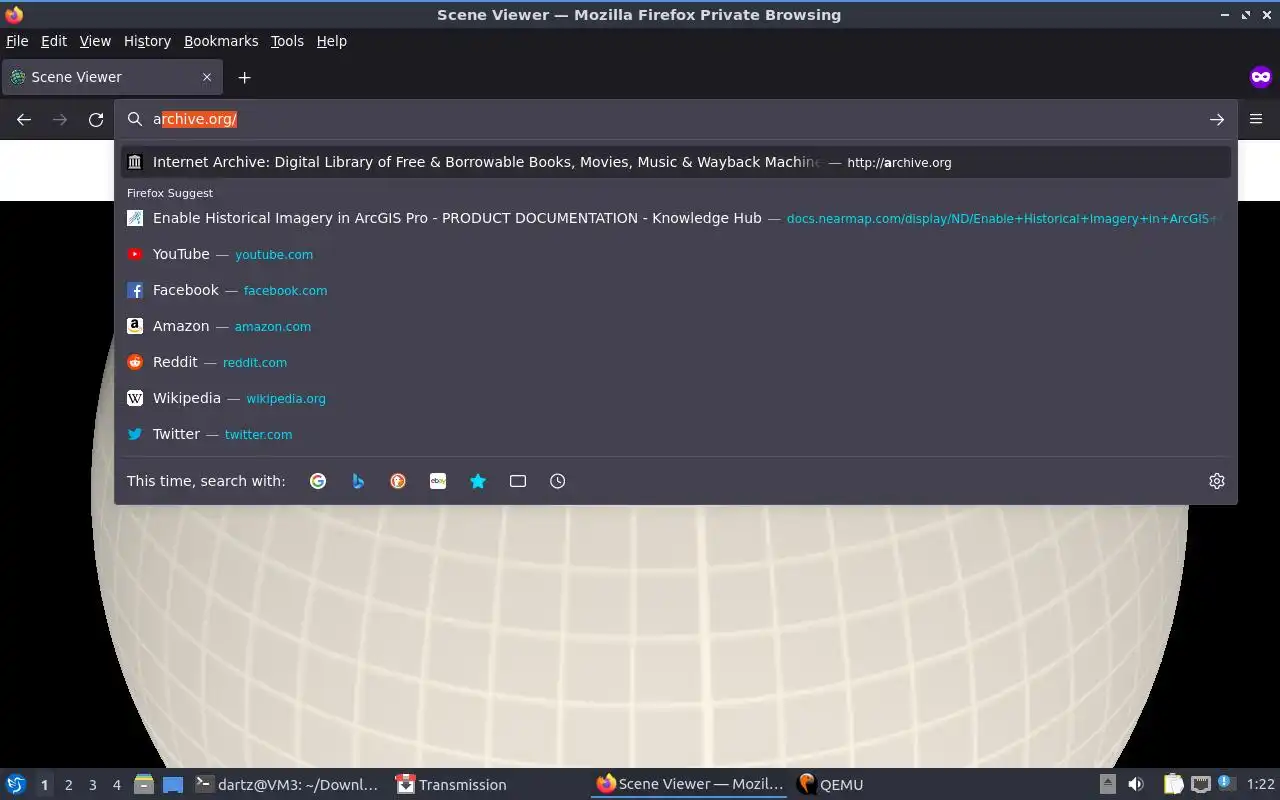Search with DuckDuckGo this time
Image resolution: width=1280 pixels, height=800 pixels.
point(398,481)
